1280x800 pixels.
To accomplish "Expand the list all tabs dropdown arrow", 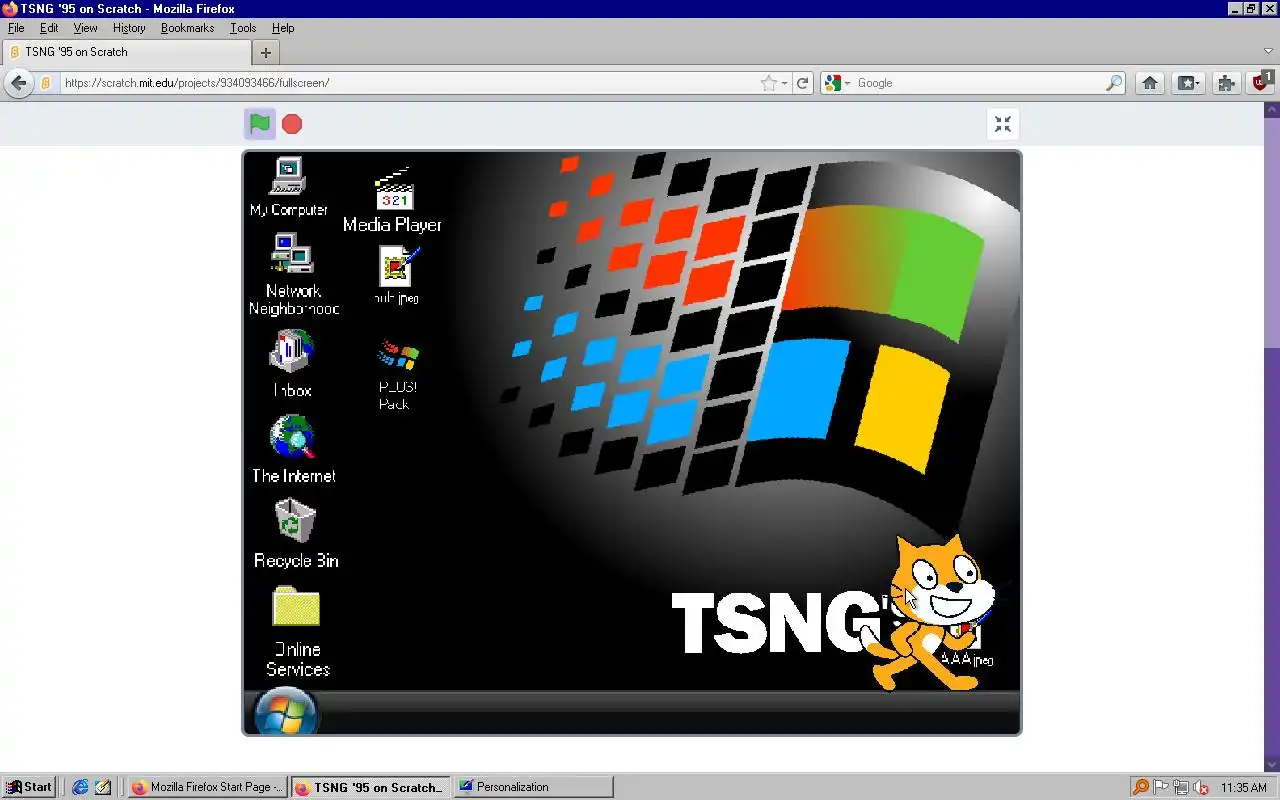I will pyautogui.click(x=1269, y=52).
